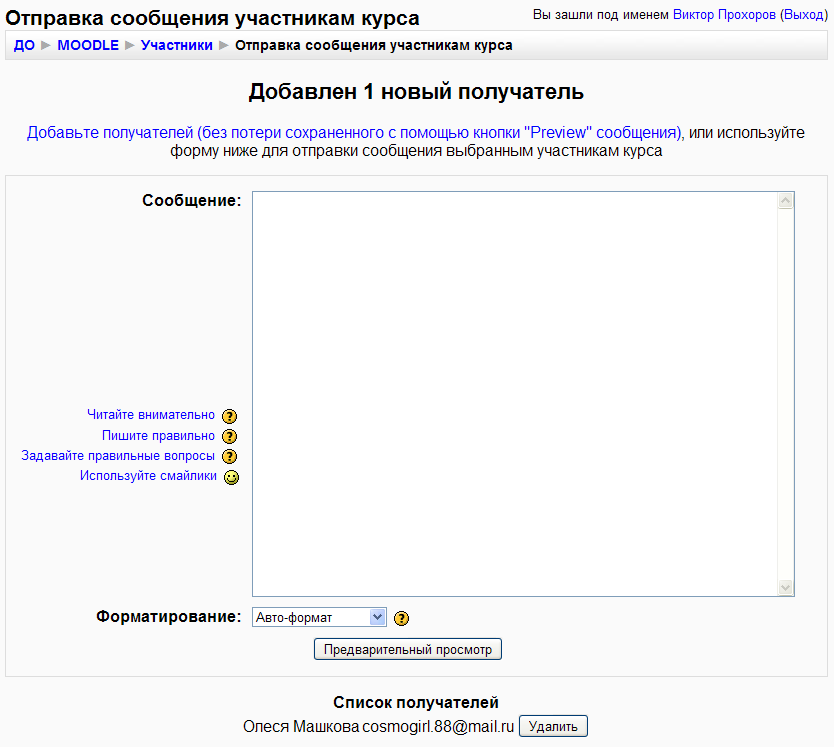The width and height of the screenshot is (834, 747).
Task: Open help icon next to Читайте внимательно
Action: [229, 416]
